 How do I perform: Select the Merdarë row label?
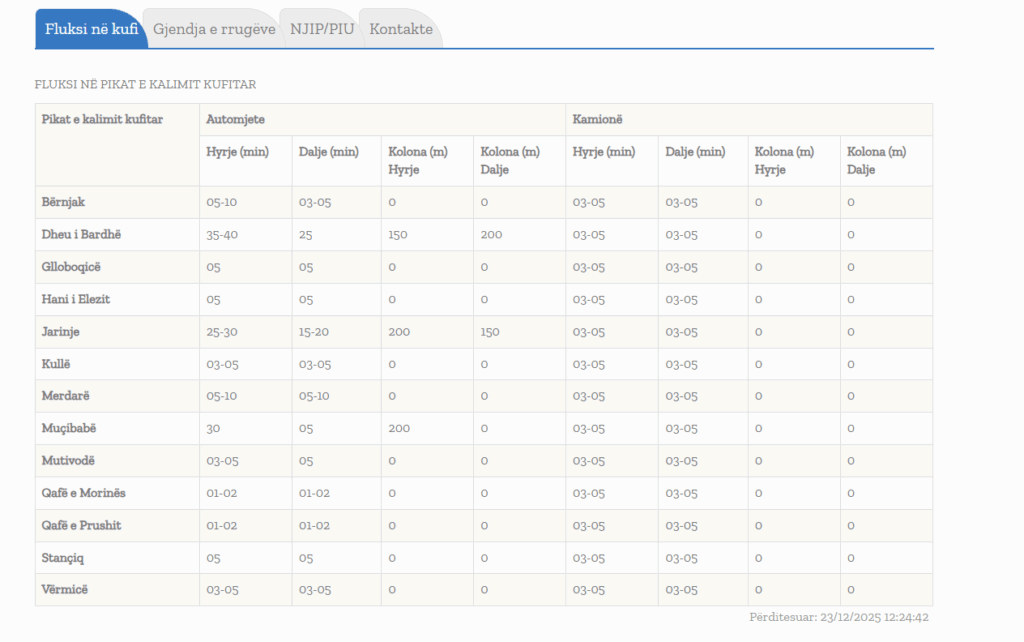pos(66,396)
